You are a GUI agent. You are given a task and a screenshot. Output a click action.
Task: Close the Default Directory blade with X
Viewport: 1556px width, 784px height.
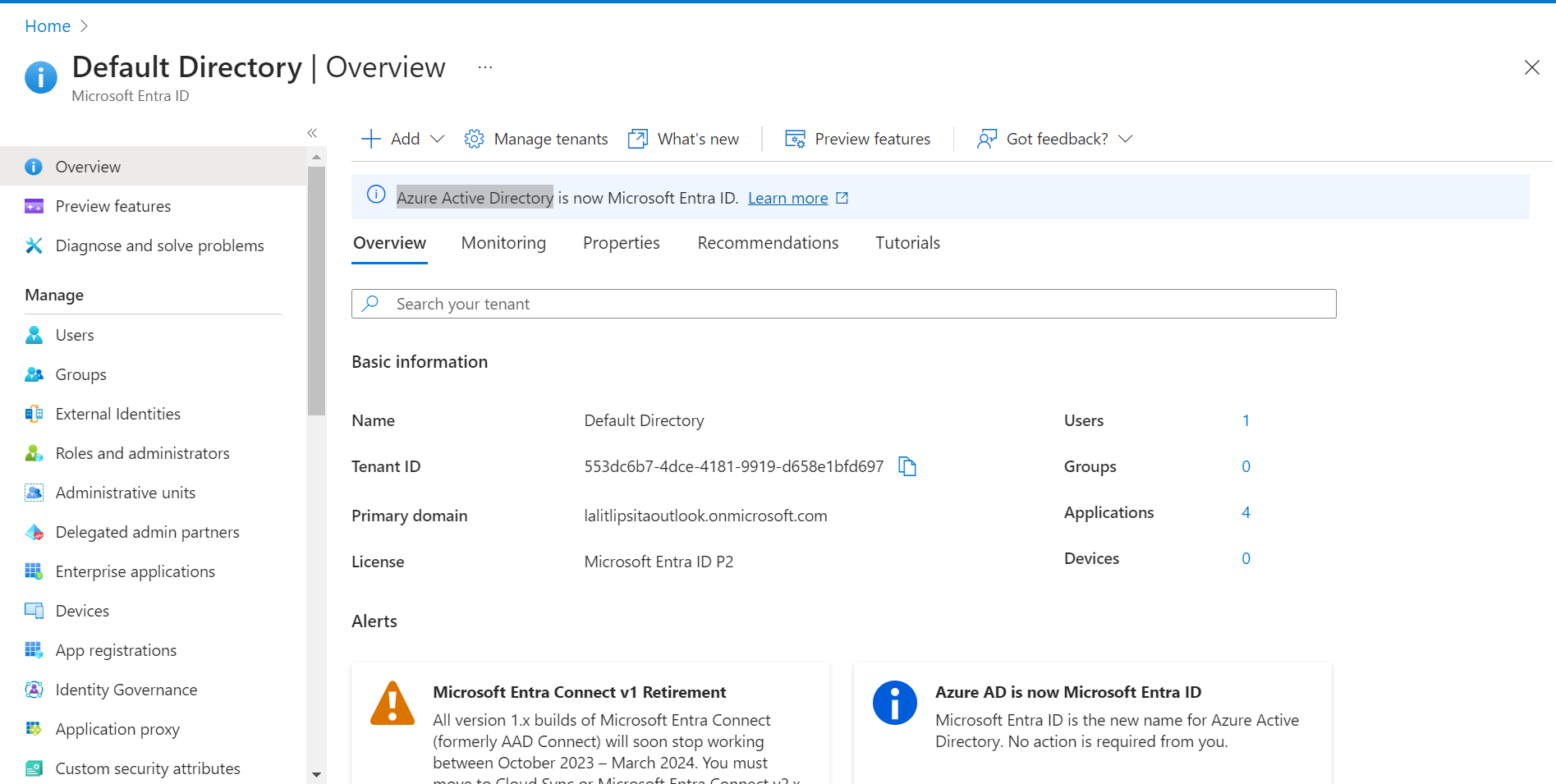[1531, 67]
